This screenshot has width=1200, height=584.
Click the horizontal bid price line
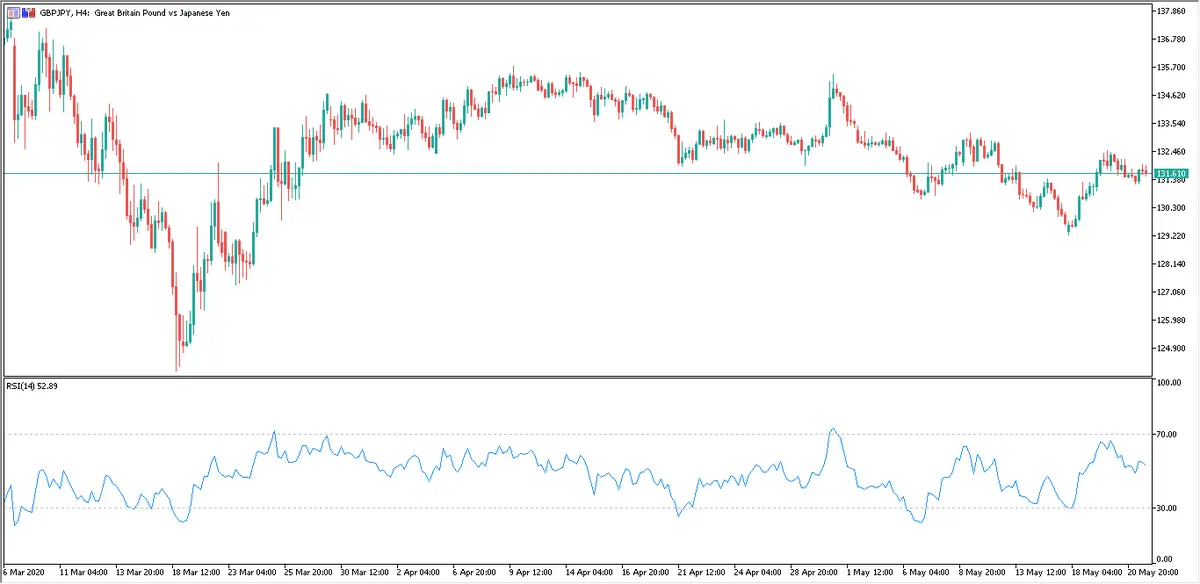click(x=600, y=173)
